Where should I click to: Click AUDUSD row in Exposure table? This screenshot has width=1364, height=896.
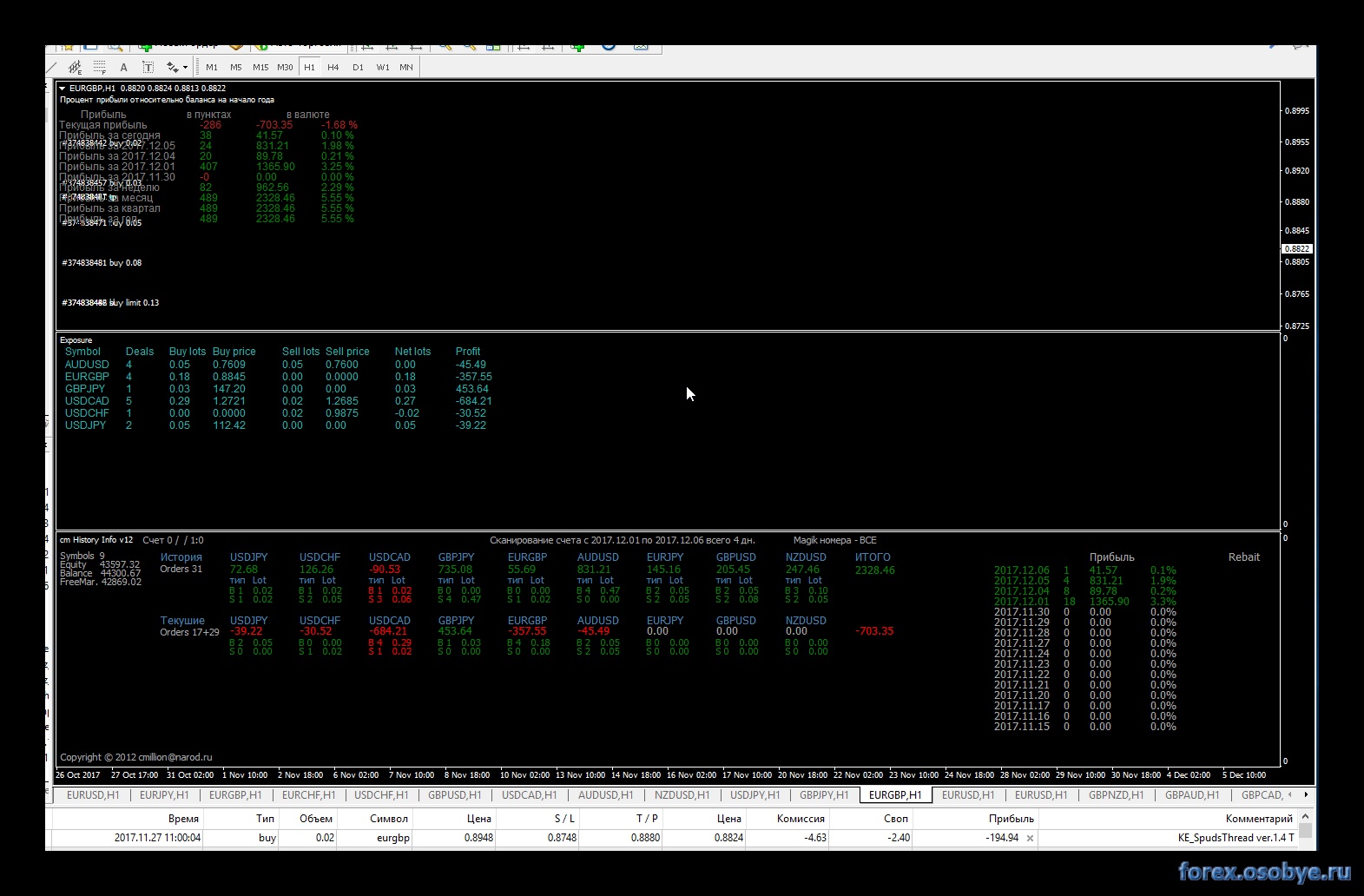275,365
